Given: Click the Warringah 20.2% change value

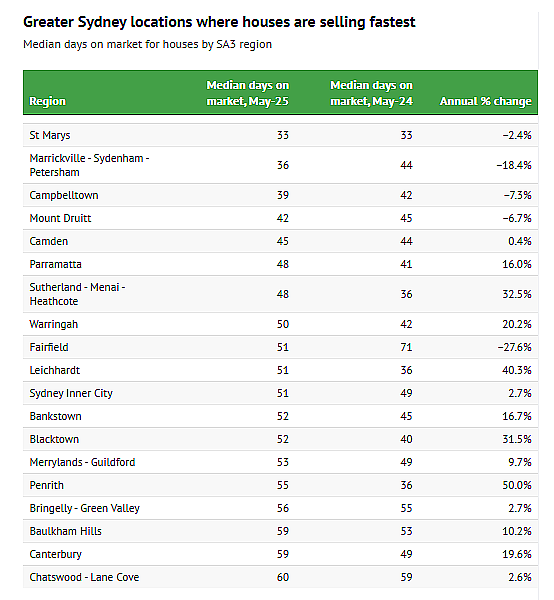Looking at the screenshot, I should (517, 324).
